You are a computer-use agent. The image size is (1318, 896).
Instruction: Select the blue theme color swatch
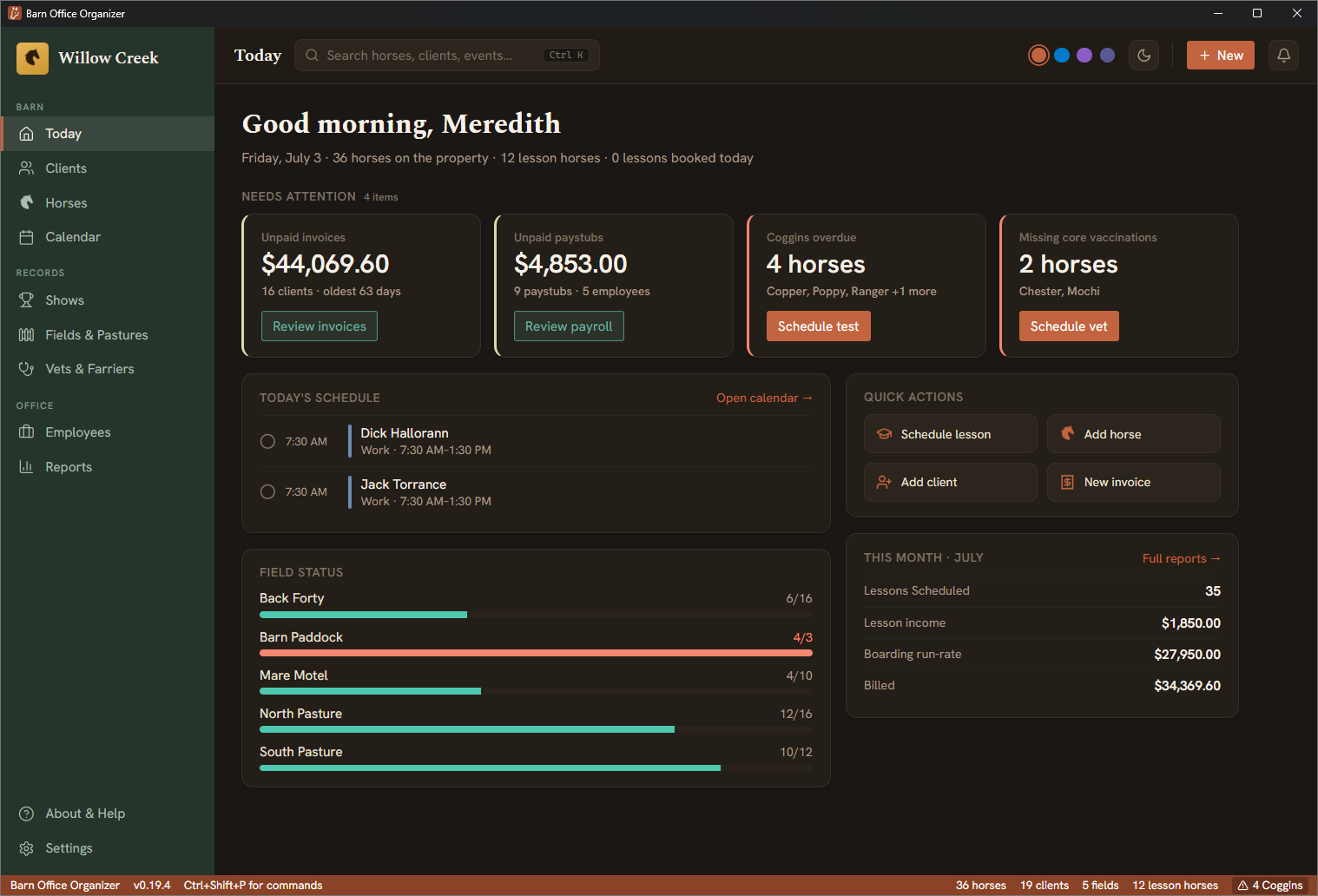(1061, 56)
